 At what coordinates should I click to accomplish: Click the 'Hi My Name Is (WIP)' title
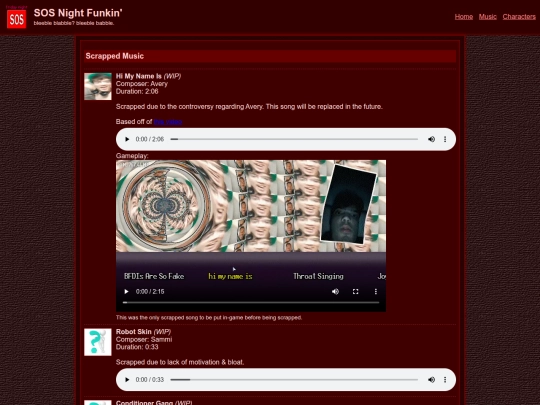click(x=148, y=76)
